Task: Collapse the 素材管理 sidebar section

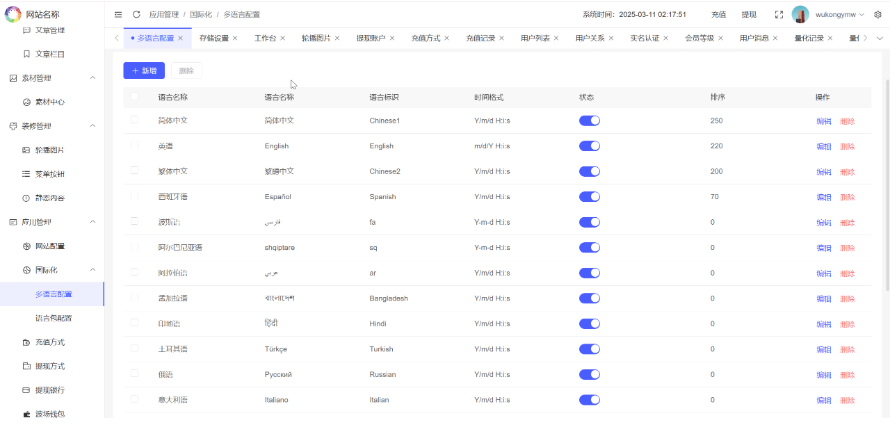Action: (x=93, y=78)
